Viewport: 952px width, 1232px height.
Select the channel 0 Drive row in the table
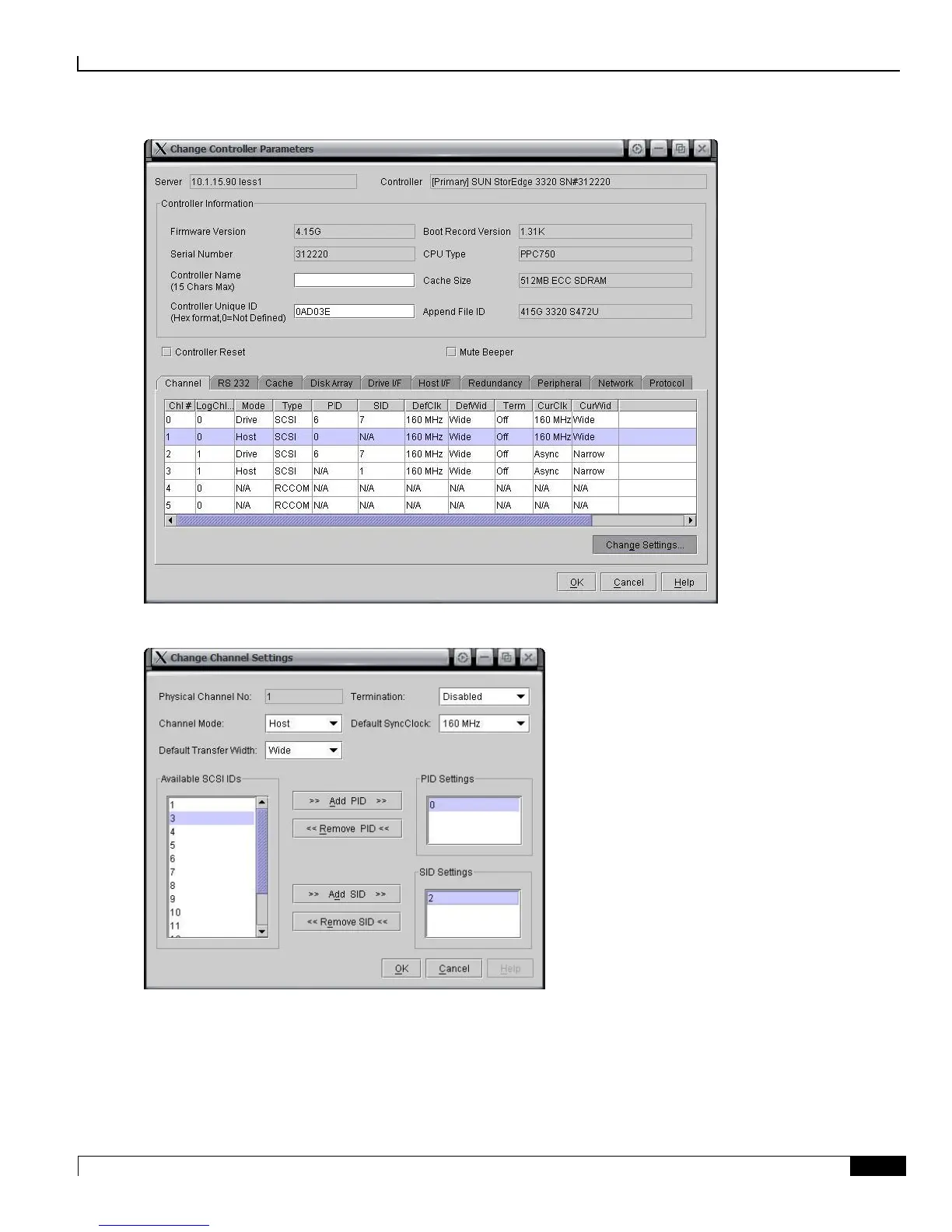[x=430, y=420]
